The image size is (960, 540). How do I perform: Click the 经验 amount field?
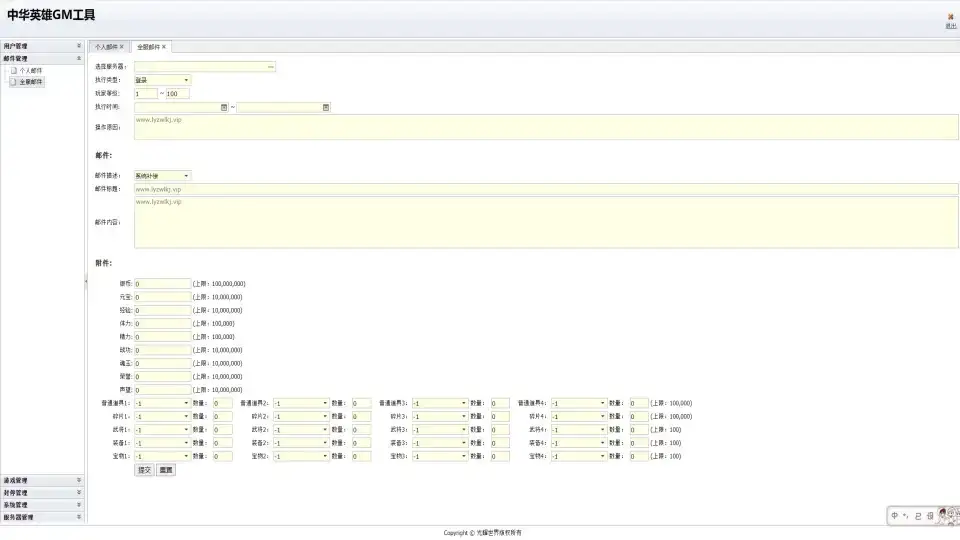[163, 310]
